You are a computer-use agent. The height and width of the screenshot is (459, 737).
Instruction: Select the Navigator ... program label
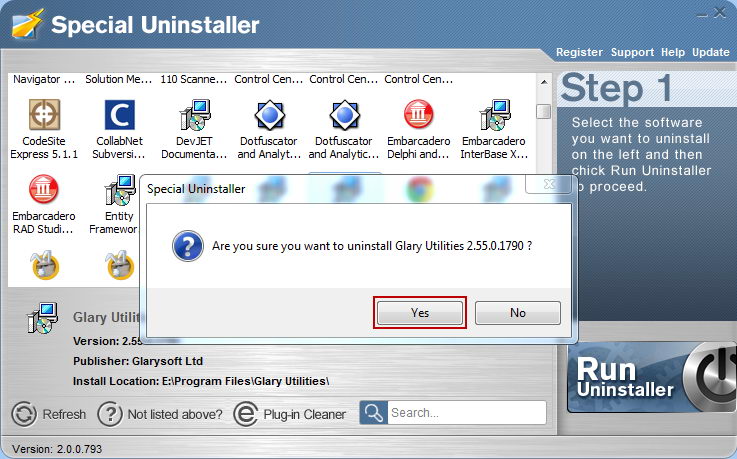coord(44,79)
